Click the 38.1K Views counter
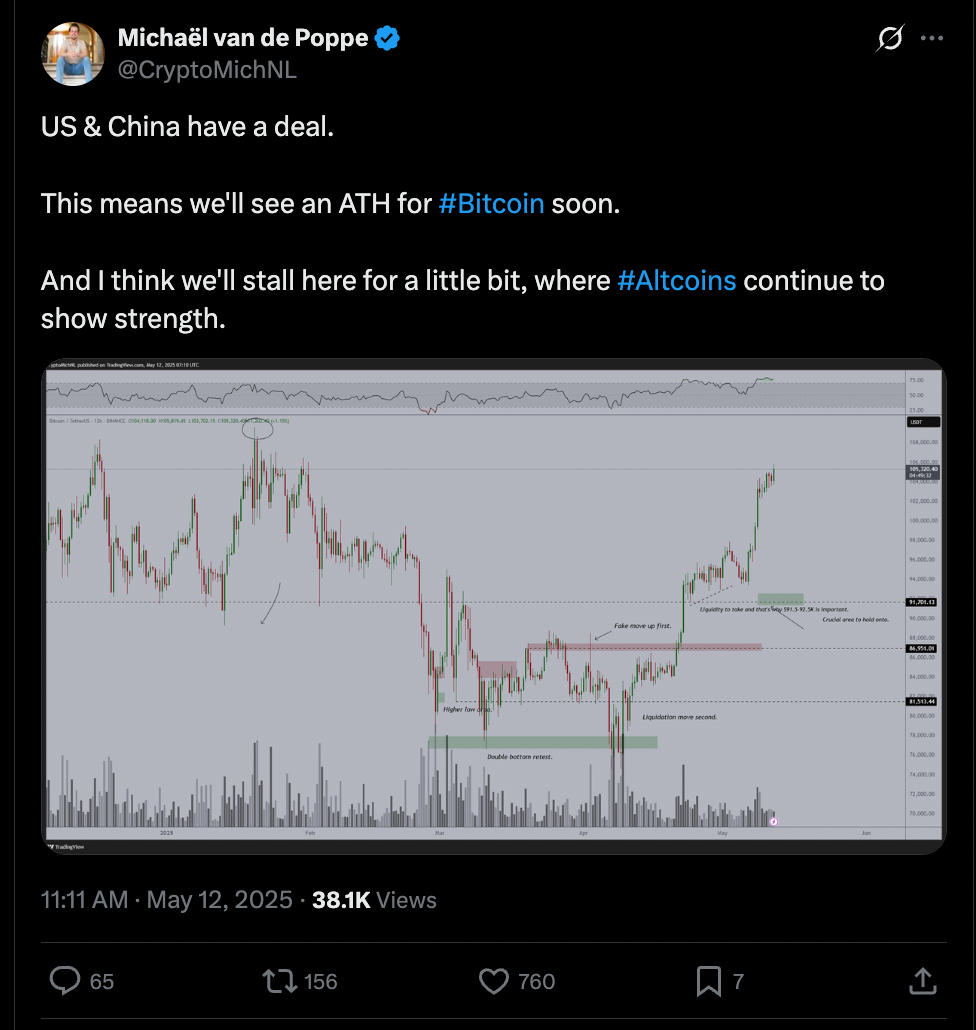The width and height of the screenshot is (976, 1030). tap(374, 899)
